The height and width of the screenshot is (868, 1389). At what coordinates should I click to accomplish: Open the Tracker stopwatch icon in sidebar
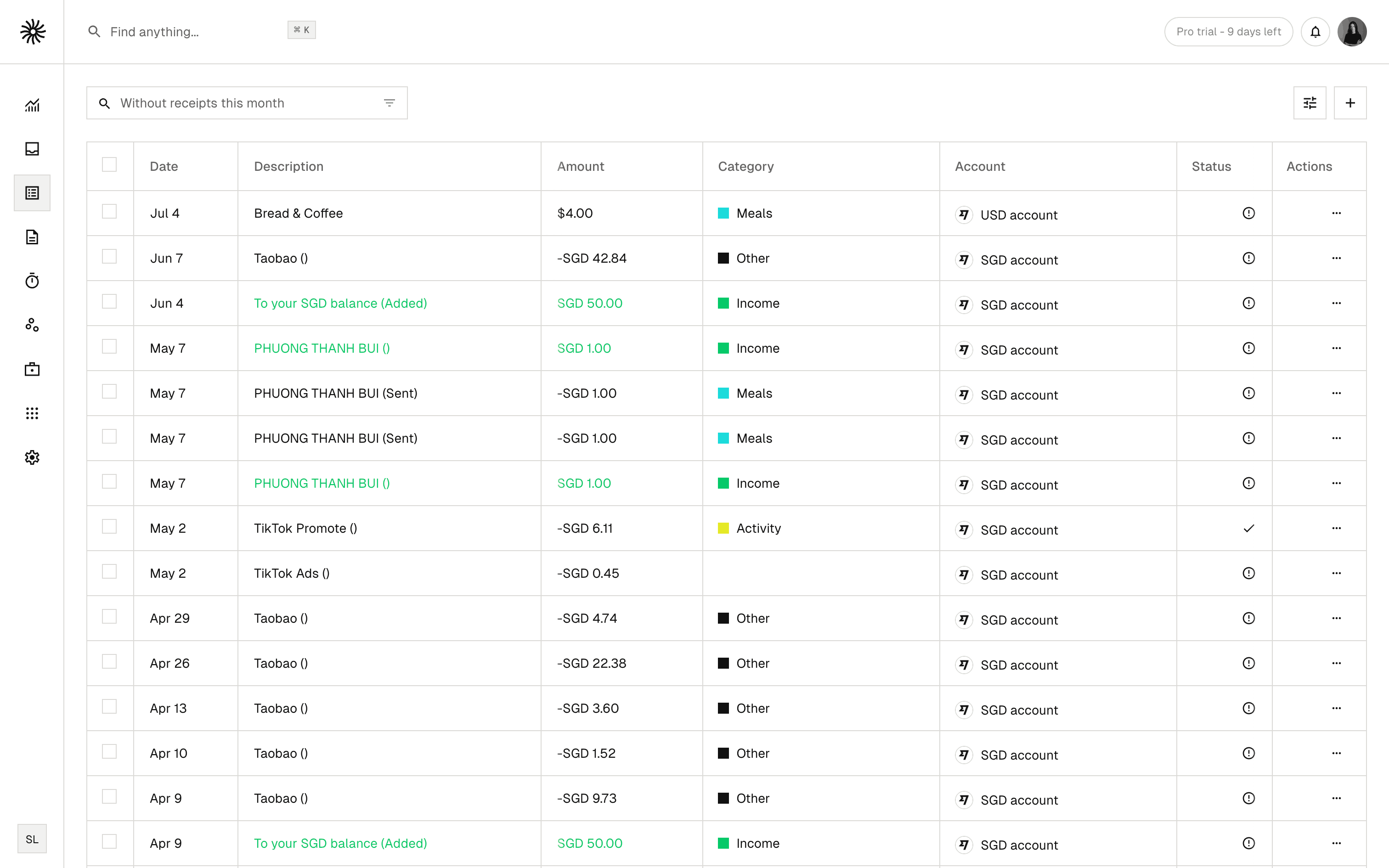[x=32, y=281]
